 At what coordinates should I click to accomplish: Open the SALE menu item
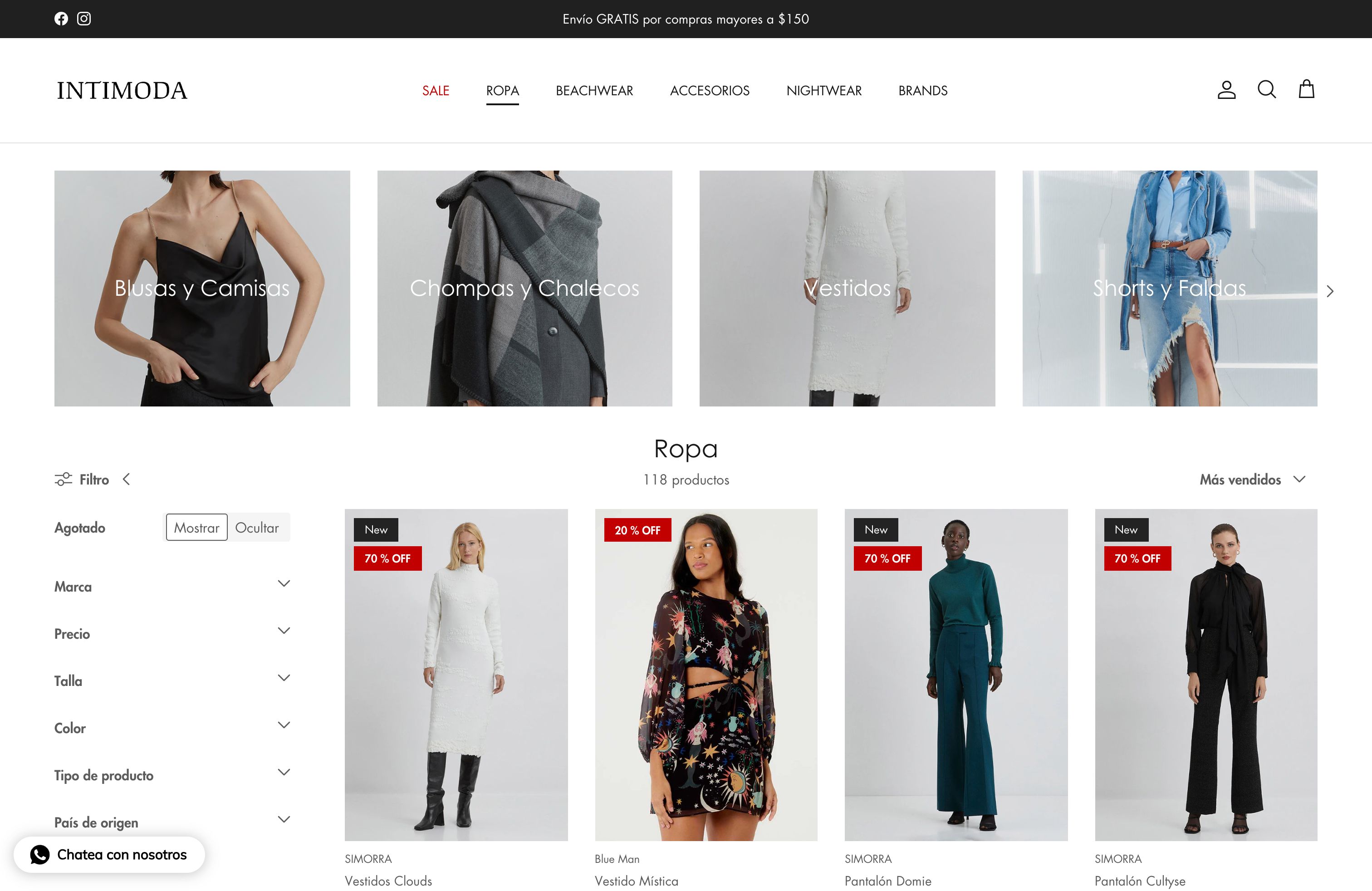coord(435,90)
